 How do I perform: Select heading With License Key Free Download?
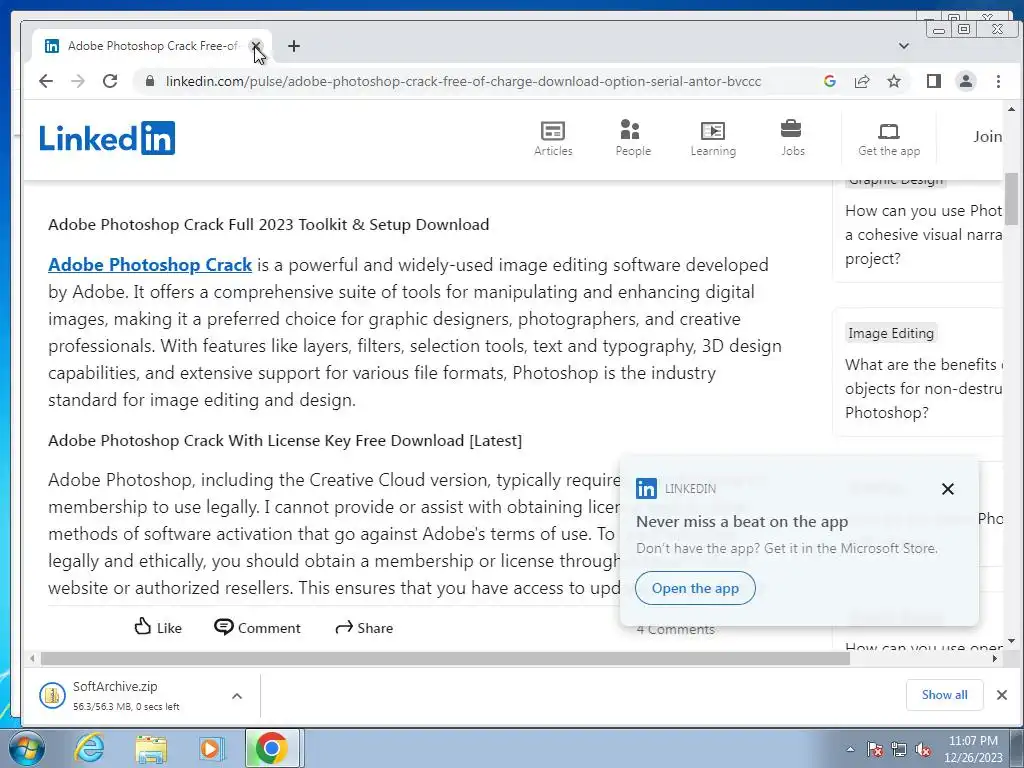[x=285, y=441]
